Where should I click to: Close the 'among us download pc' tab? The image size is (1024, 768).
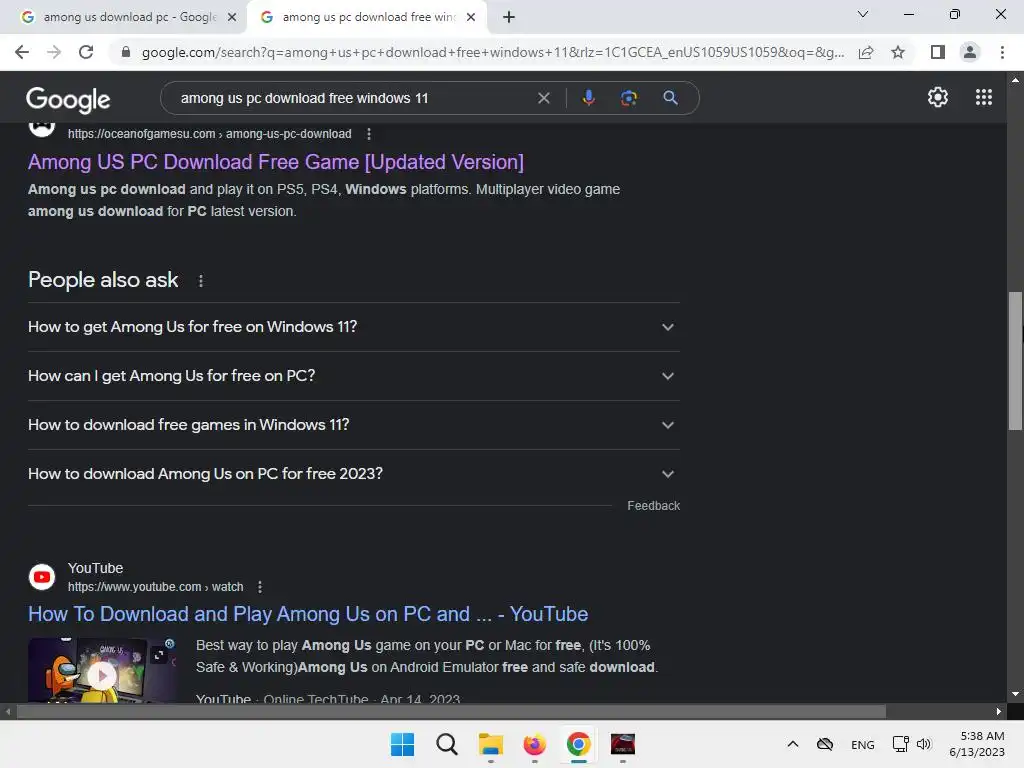(x=232, y=18)
